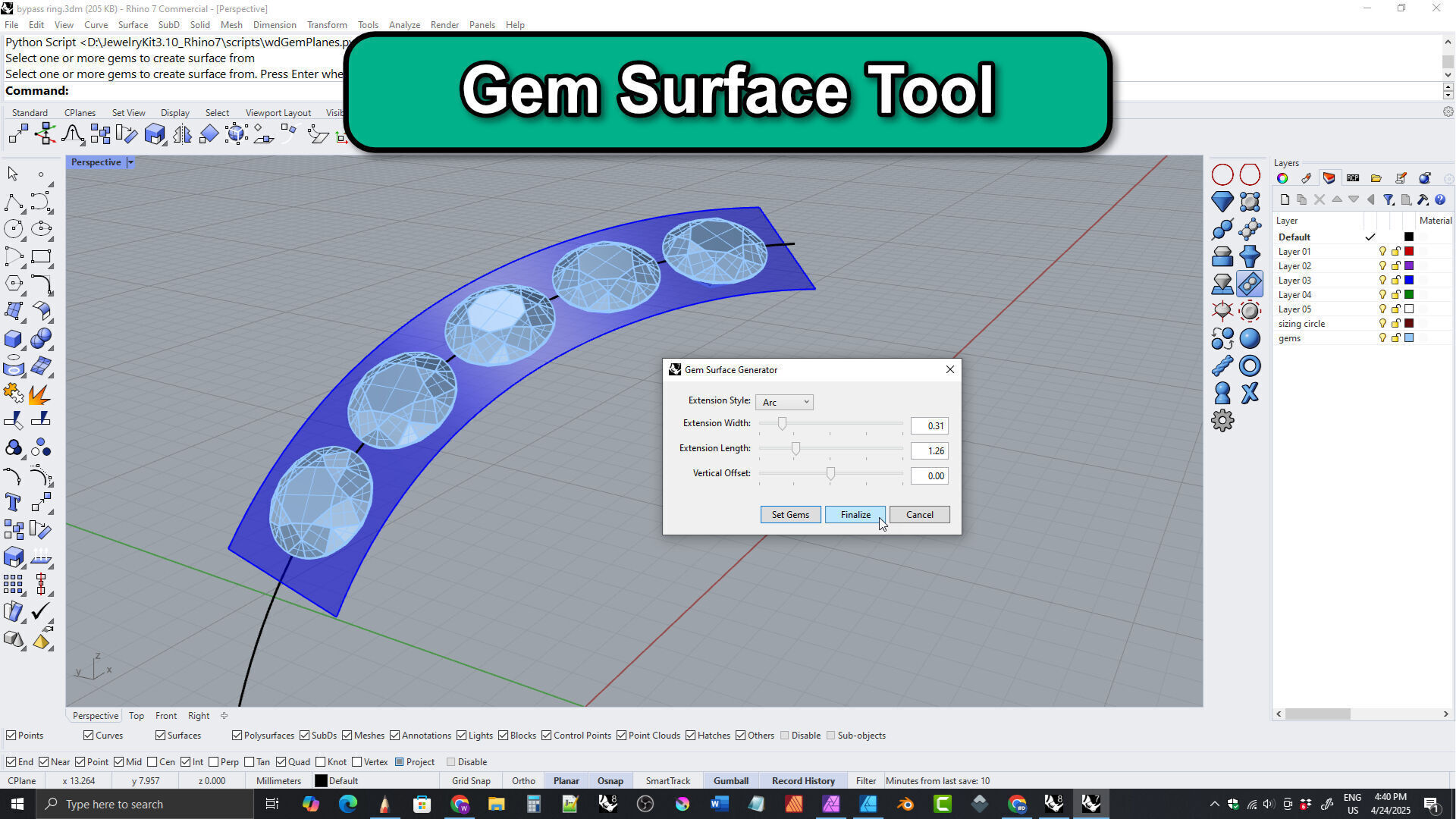Click the Box solid tool in left toolbar

pos(13,338)
